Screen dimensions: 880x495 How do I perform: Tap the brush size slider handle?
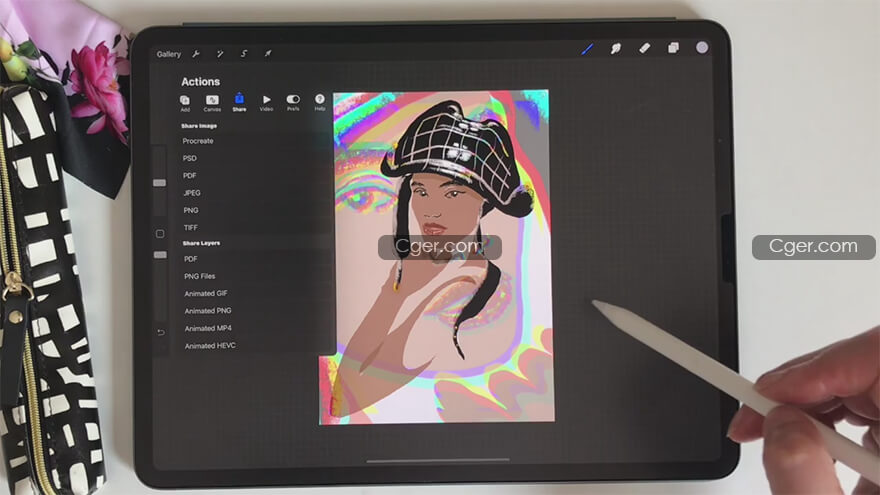coord(159,183)
